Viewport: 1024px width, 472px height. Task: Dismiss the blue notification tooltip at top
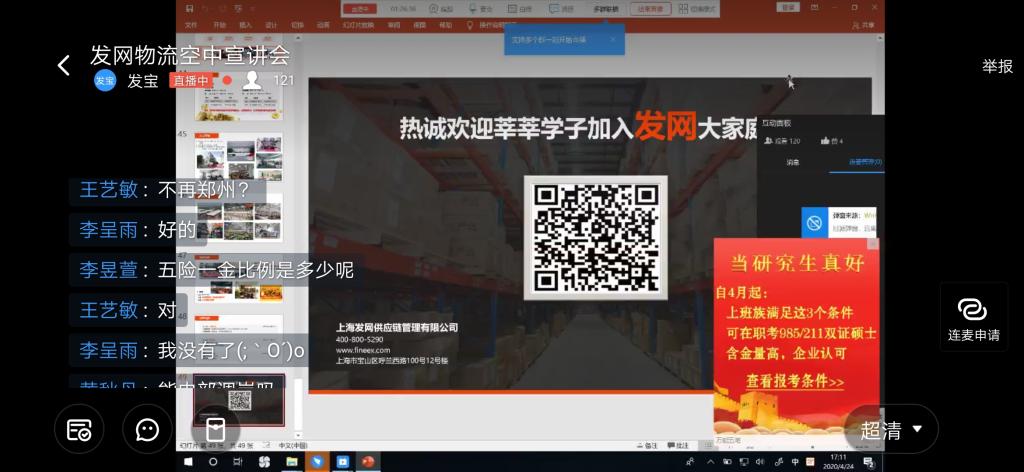613,40
